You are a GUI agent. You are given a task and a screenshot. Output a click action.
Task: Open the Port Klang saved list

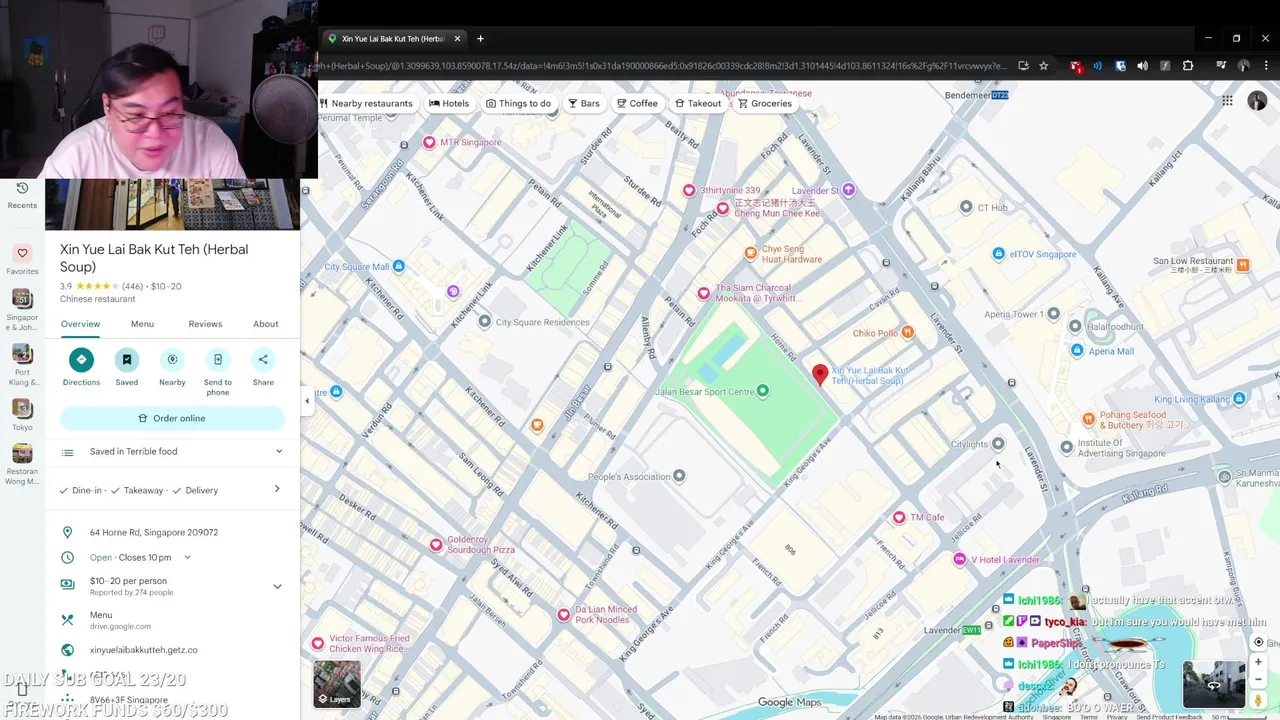22,365
